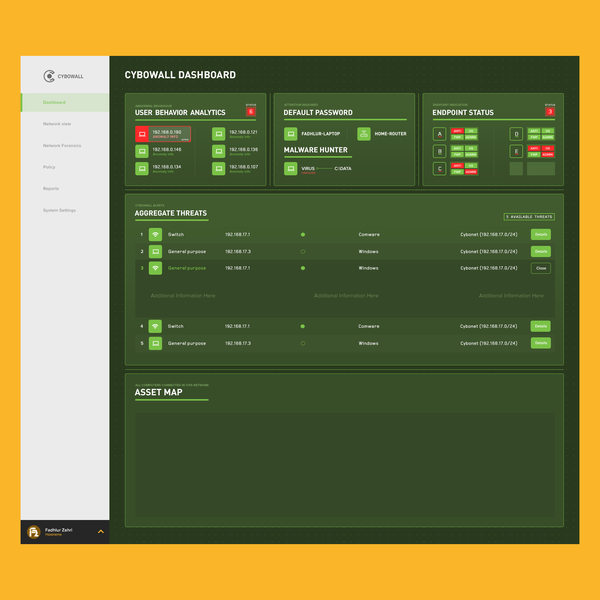Expand details for threat row 1
Image resolution: width=600 pixels, height=600 pixels.
click(x=541, y=234)
